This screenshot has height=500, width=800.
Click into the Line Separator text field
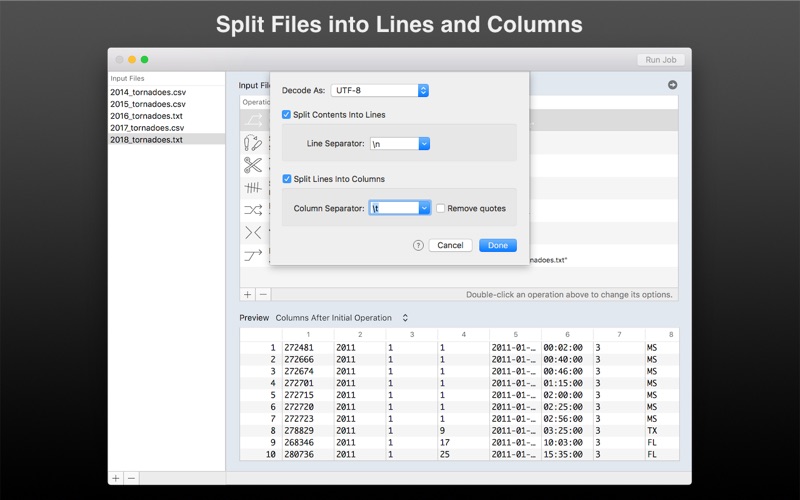[394, 144]
